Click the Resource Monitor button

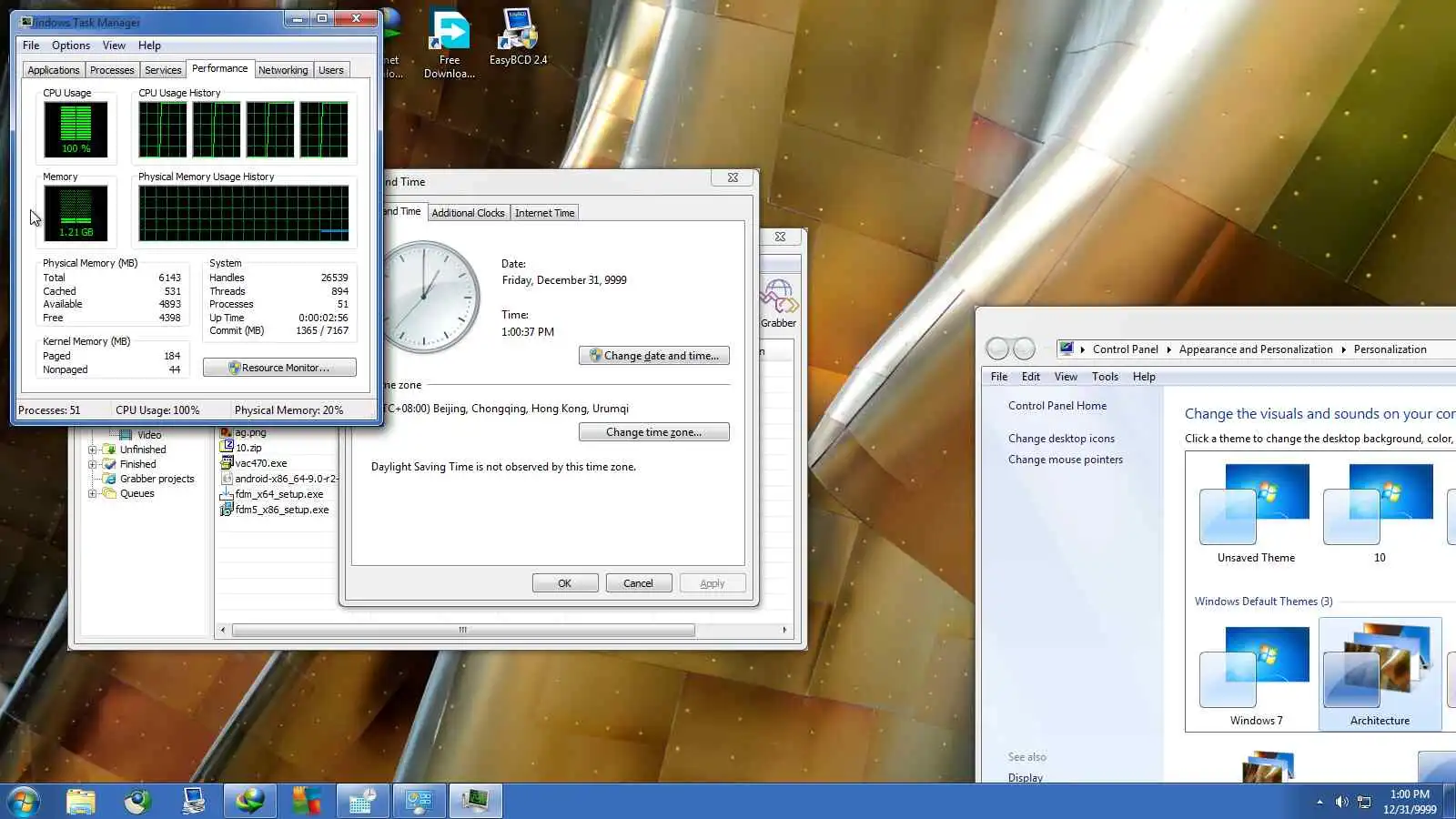[x=279, y=368]
